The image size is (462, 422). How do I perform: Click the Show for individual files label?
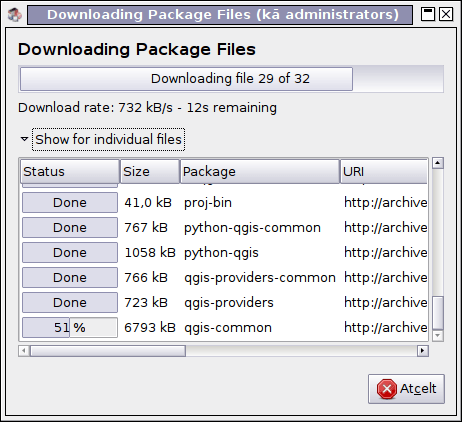point(108,139)
